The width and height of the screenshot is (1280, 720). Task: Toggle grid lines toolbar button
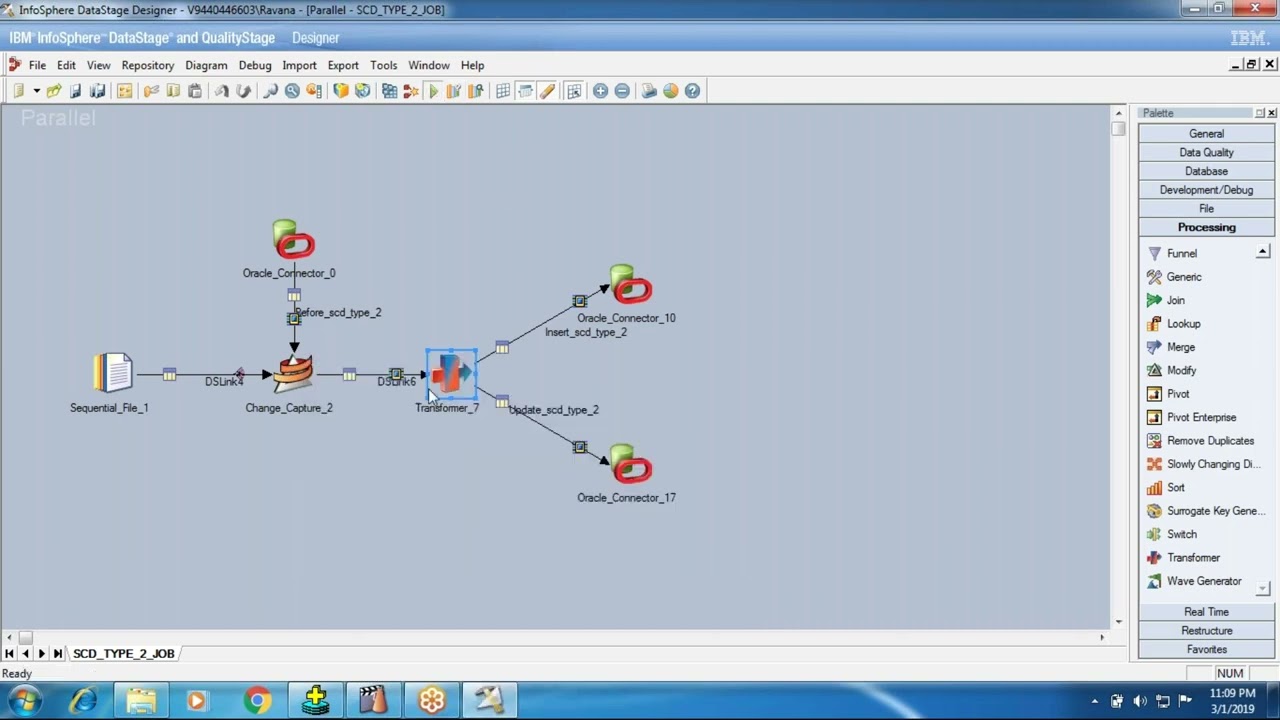503,91
